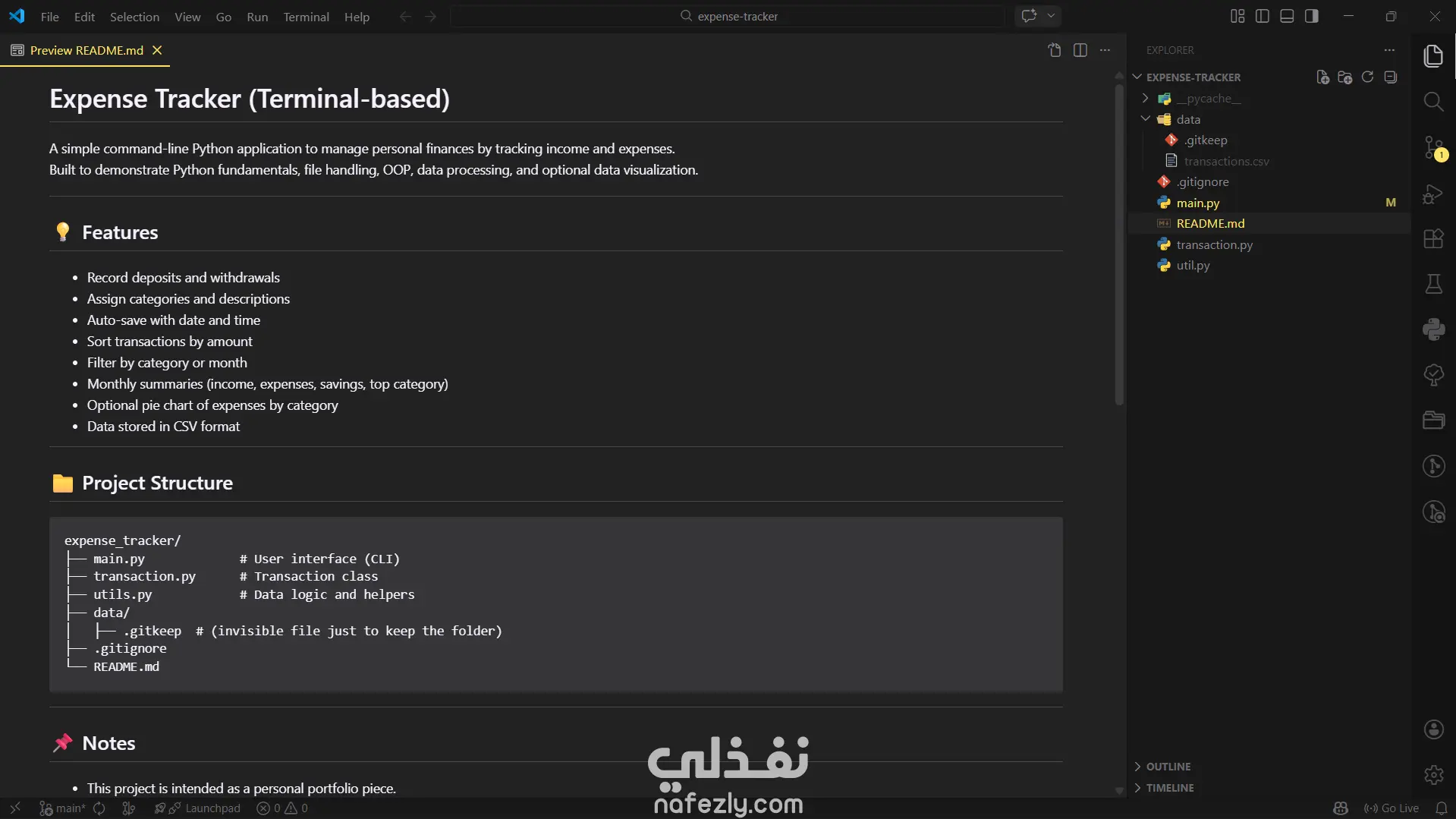Open the Selection menu
This screenshot has height=819, width=1456.
(134, 17)
